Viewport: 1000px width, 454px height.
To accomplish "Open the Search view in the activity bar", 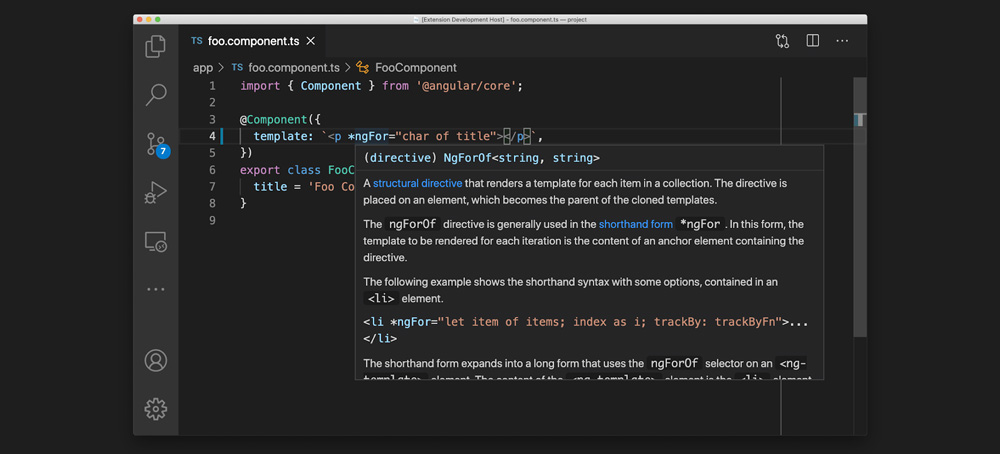I will (x=155, y=95).
